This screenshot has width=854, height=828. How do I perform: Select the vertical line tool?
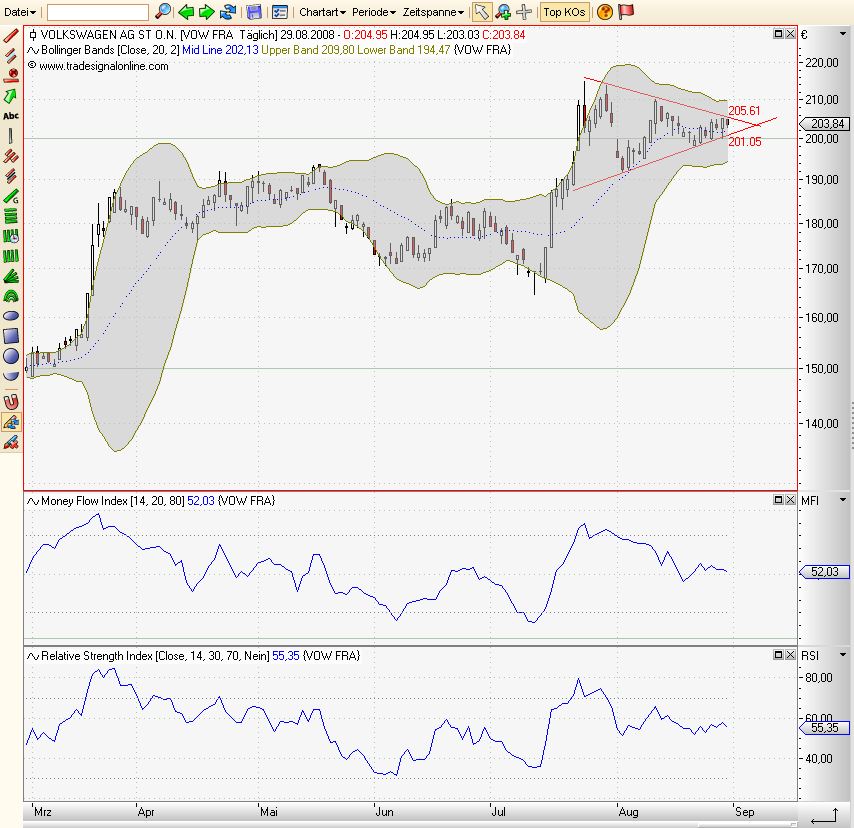(11, 136)
